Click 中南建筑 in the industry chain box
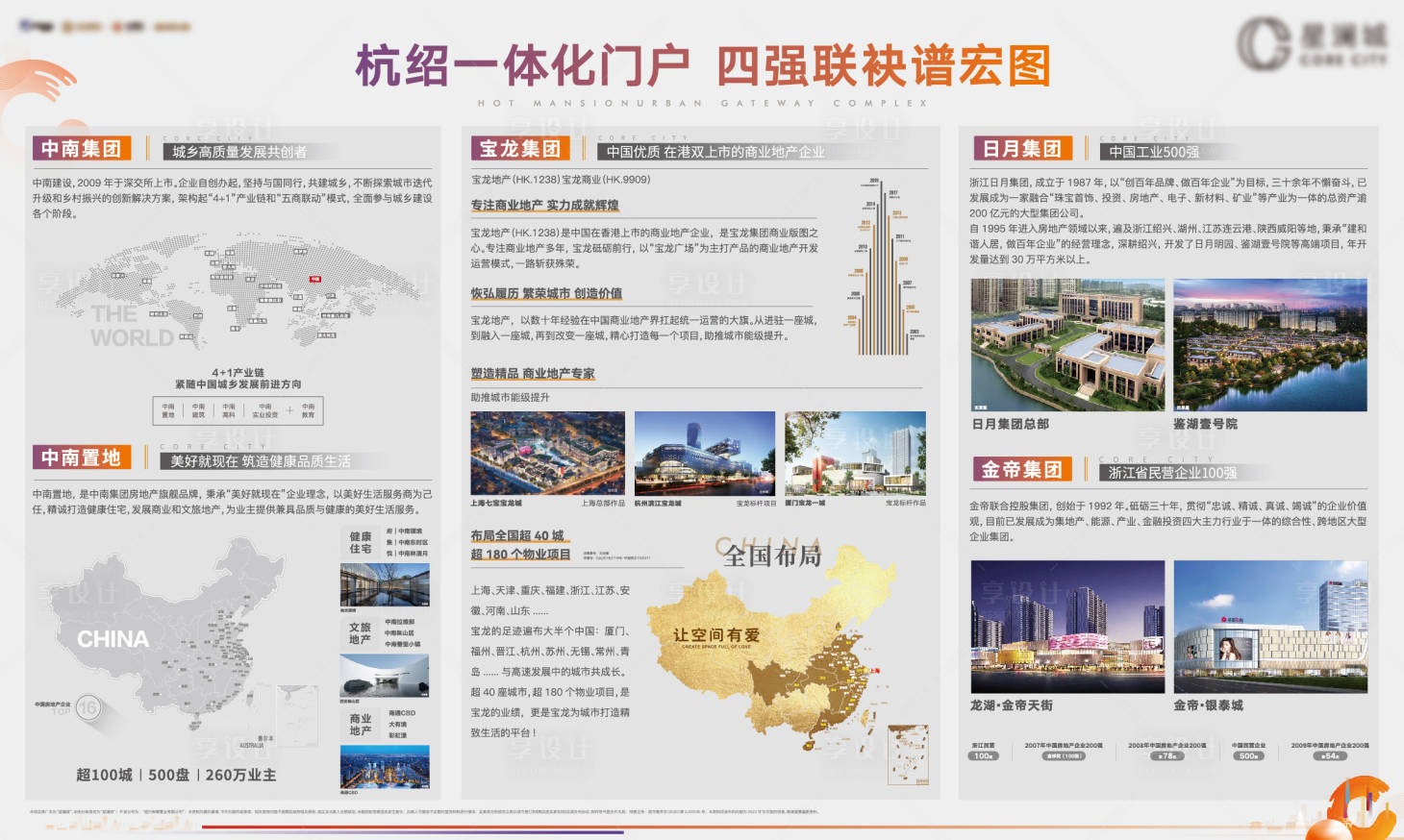1404x840 pixels. 198,410
